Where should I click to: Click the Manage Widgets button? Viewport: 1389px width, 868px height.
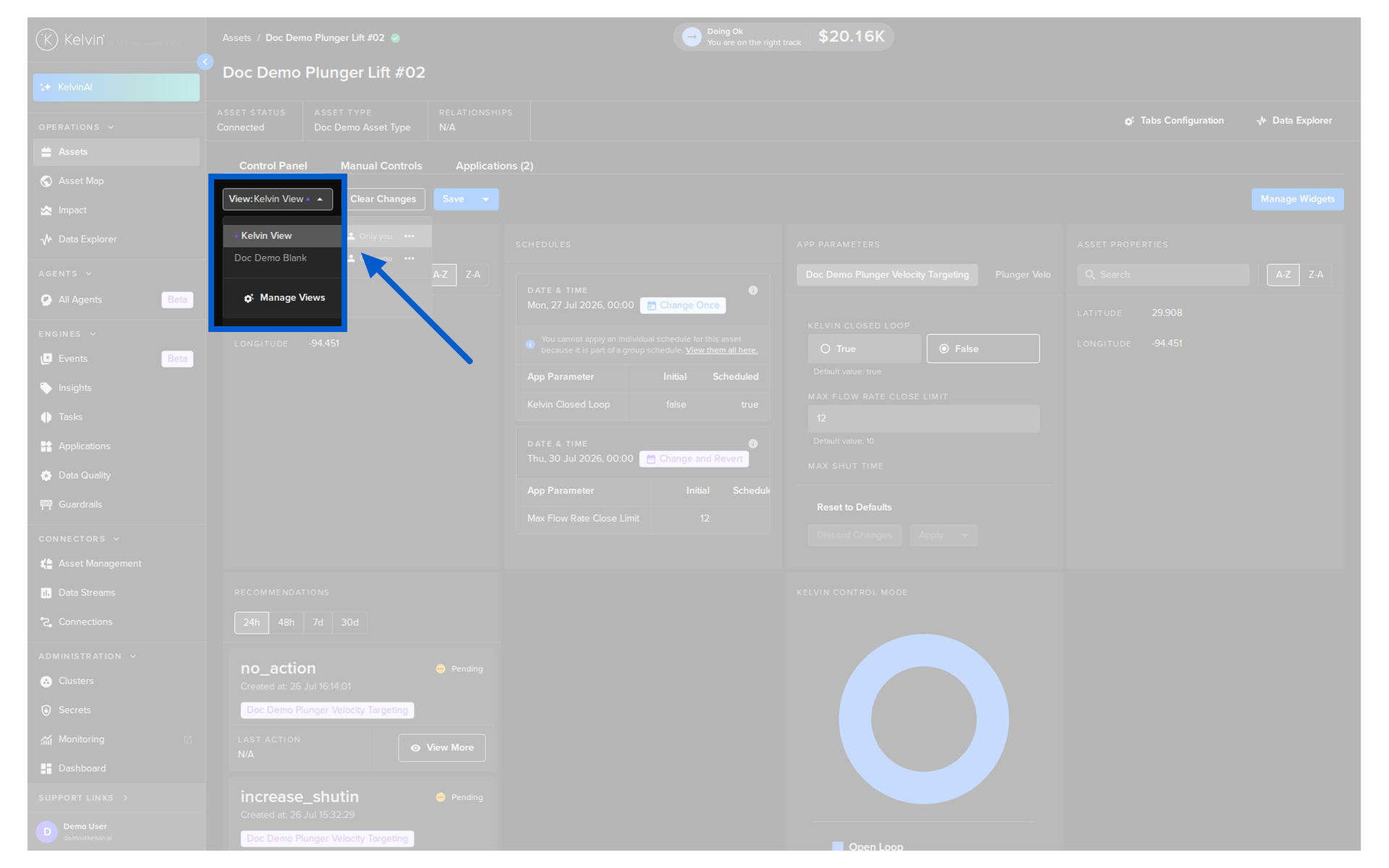point(1297,199)
